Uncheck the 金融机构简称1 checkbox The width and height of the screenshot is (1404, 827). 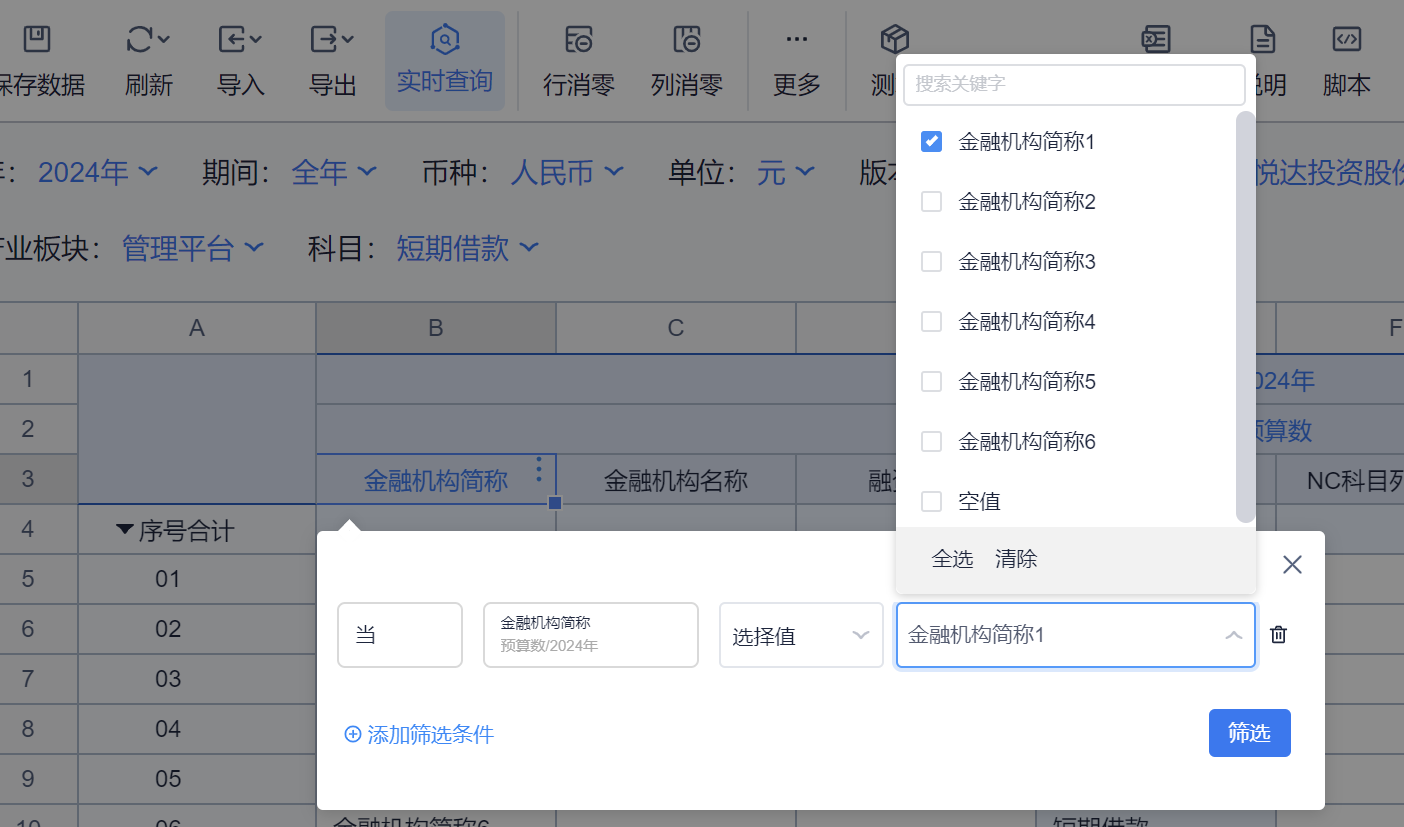point(931,142)
